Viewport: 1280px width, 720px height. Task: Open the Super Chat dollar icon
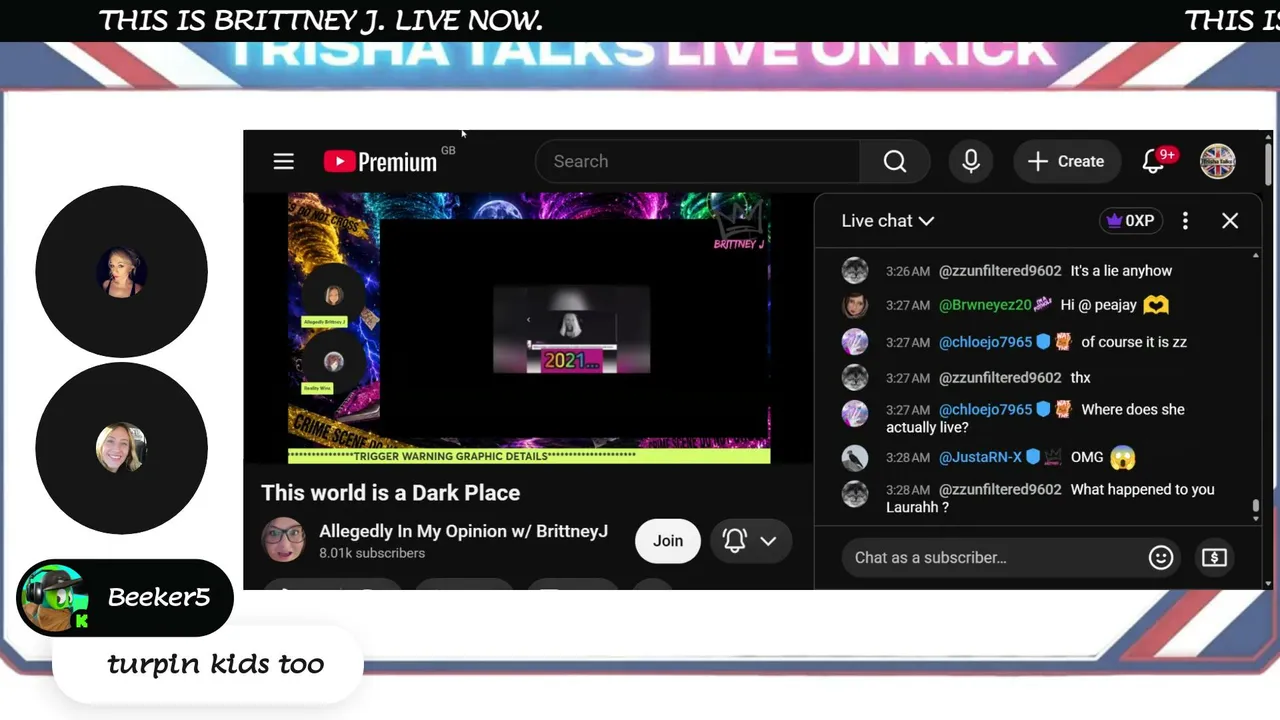pos(1214,557)
